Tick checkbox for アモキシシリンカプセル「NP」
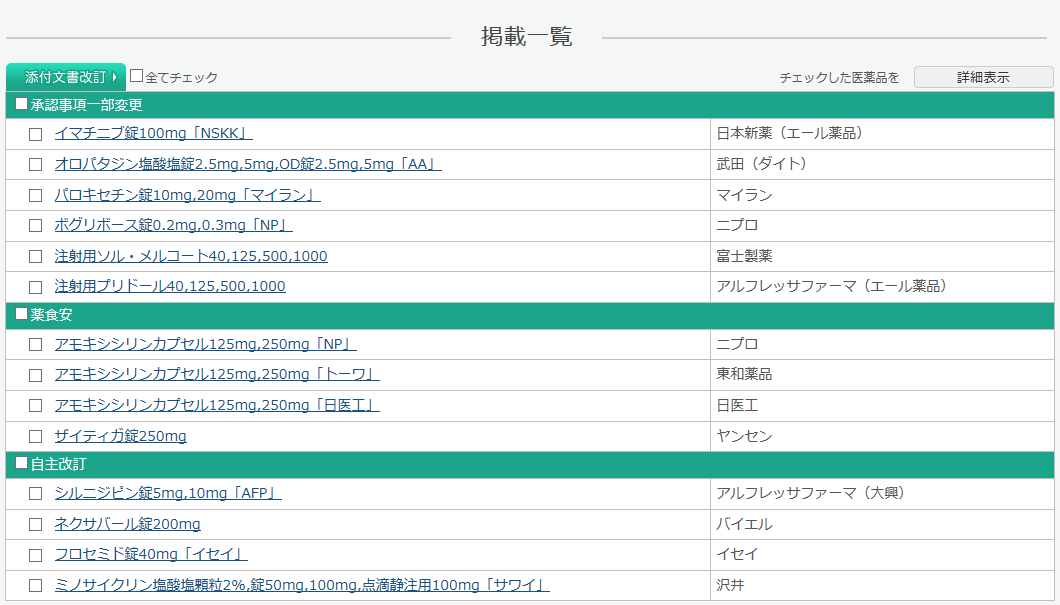Screen dimensions: 1060x605 pyautogui.click(x=36, y=344)
